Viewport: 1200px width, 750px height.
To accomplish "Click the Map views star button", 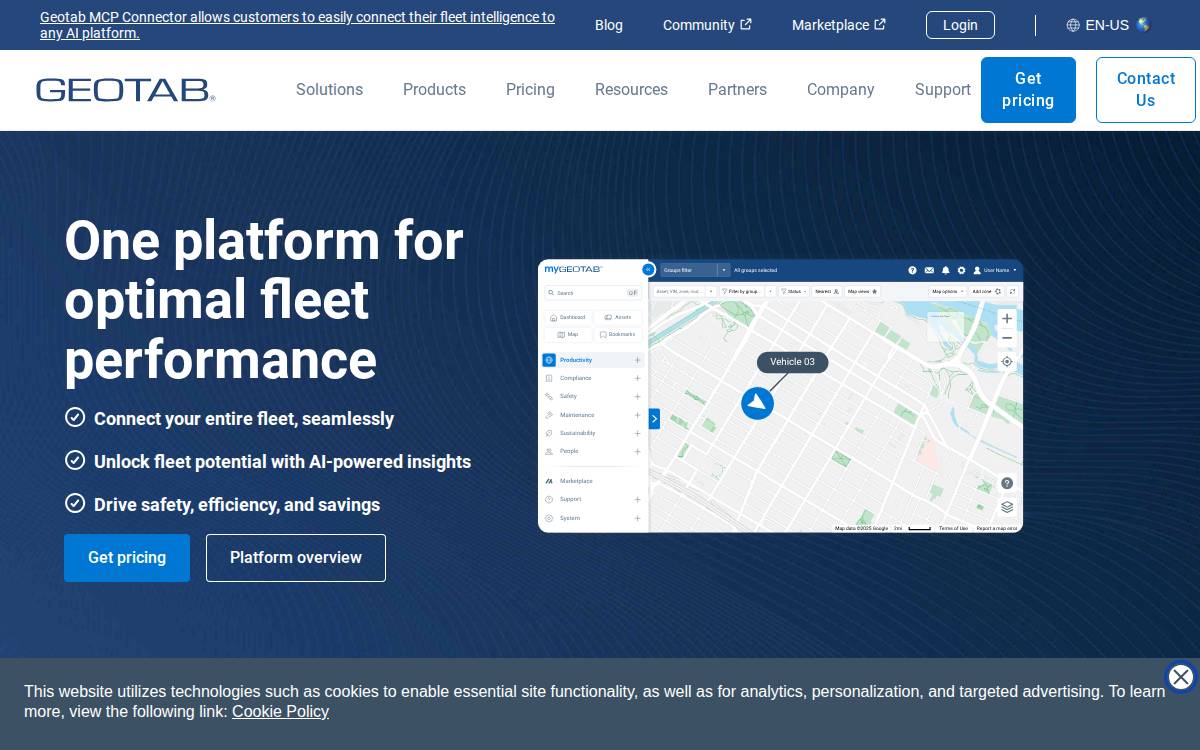I will coord(862,291).
